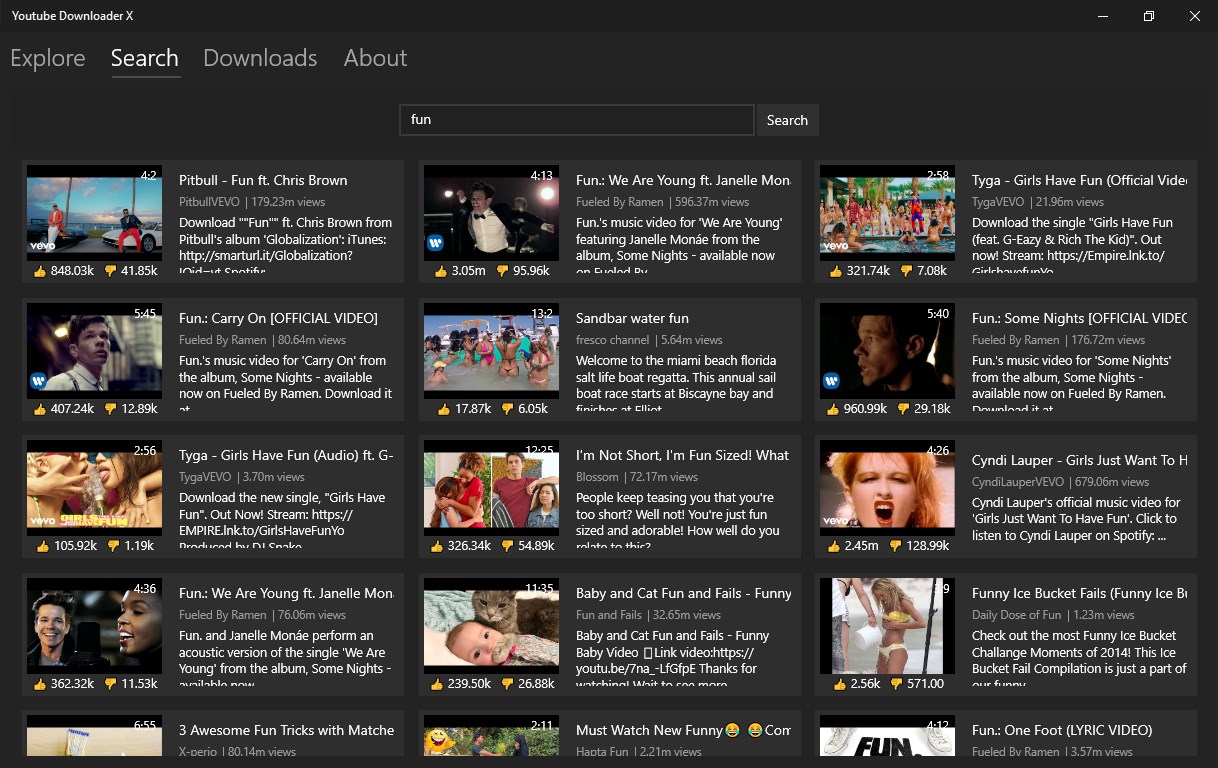Viewport: 1218px width, 768px height.
Task: Click '179.23m views' text
Action: click(288, 202)
